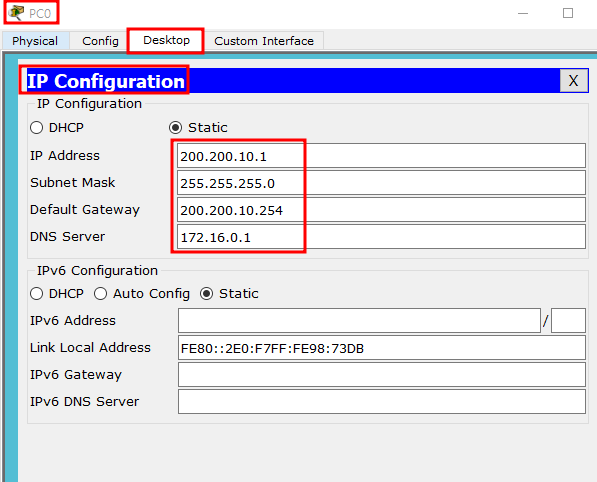Viewport: 597px width, 482px height.
Task: Click the empty IPv6 Gateway field
Action: point(382,375)
